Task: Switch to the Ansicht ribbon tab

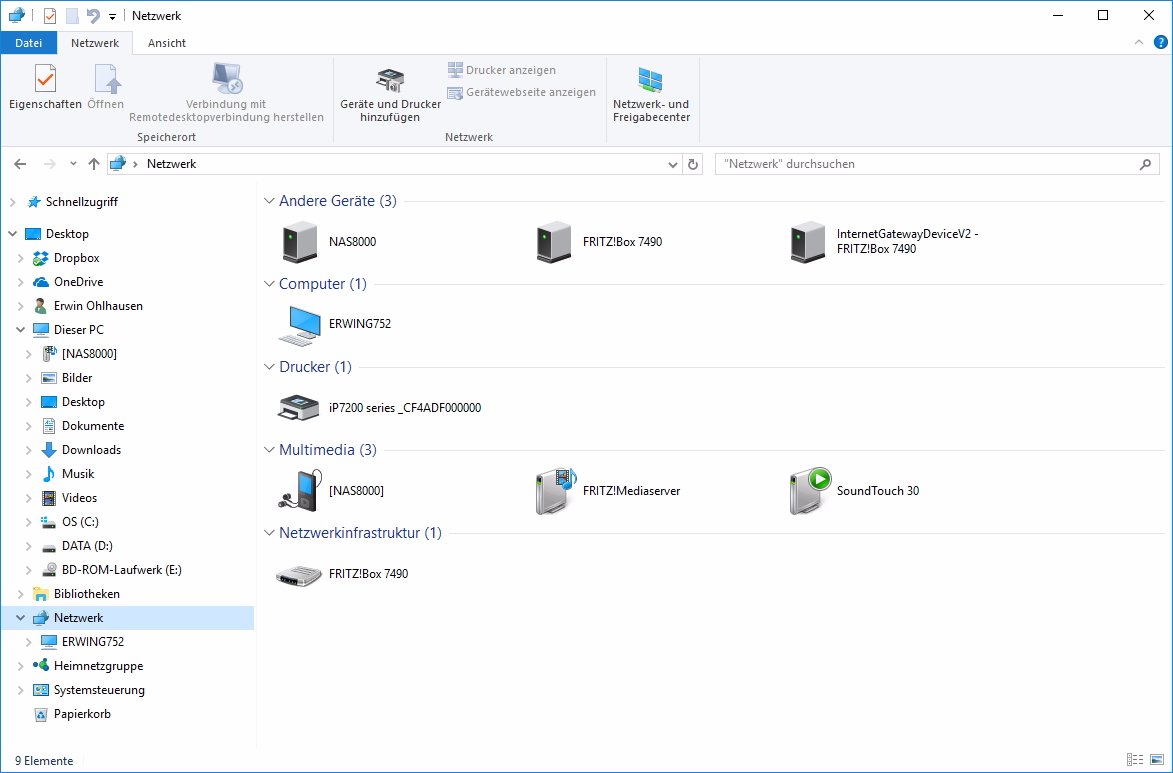Action: [x=167, y=43]
